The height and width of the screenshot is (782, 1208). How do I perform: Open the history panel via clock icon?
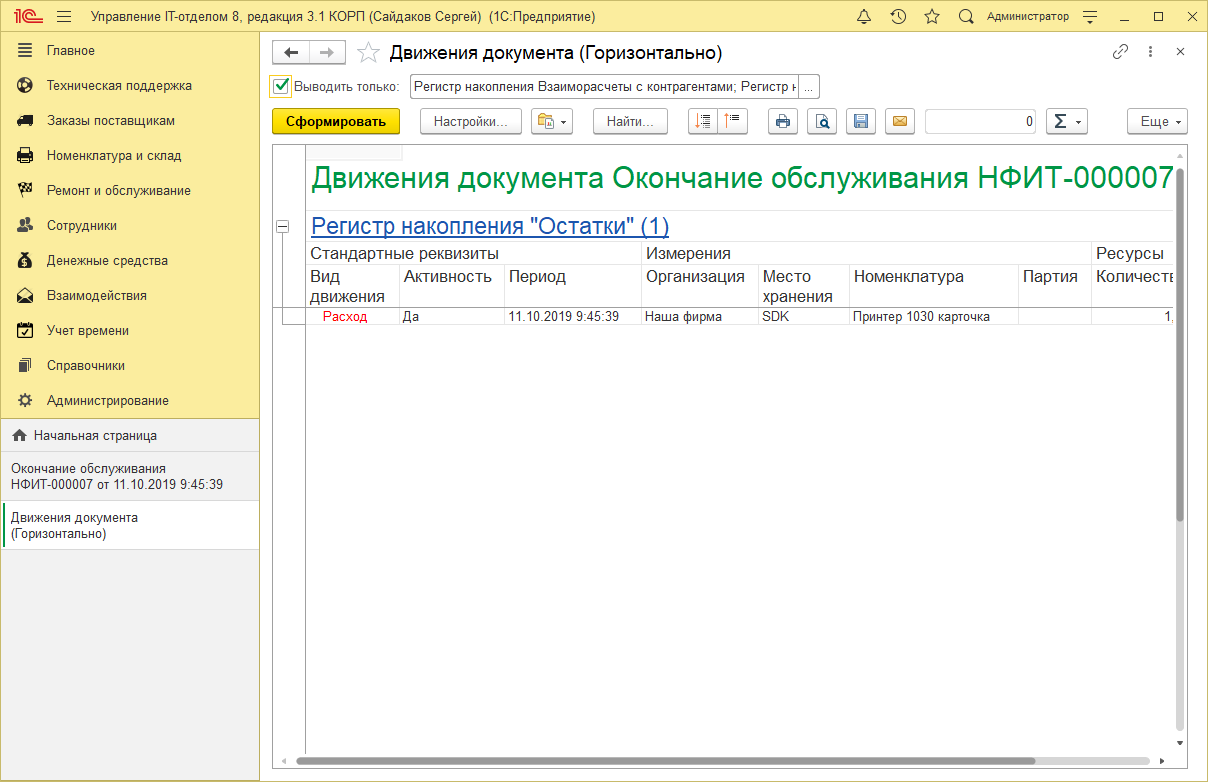pos(898,16)
